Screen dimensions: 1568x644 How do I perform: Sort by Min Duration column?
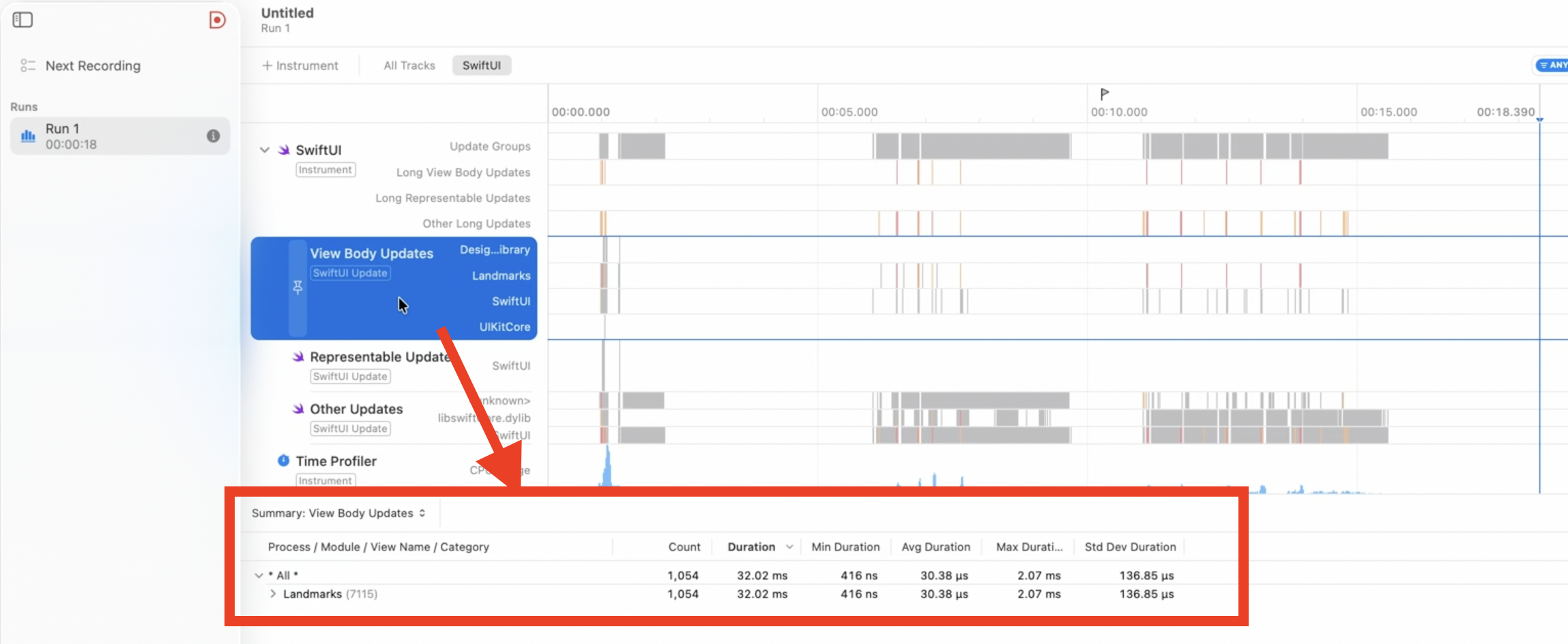point(845,547)
